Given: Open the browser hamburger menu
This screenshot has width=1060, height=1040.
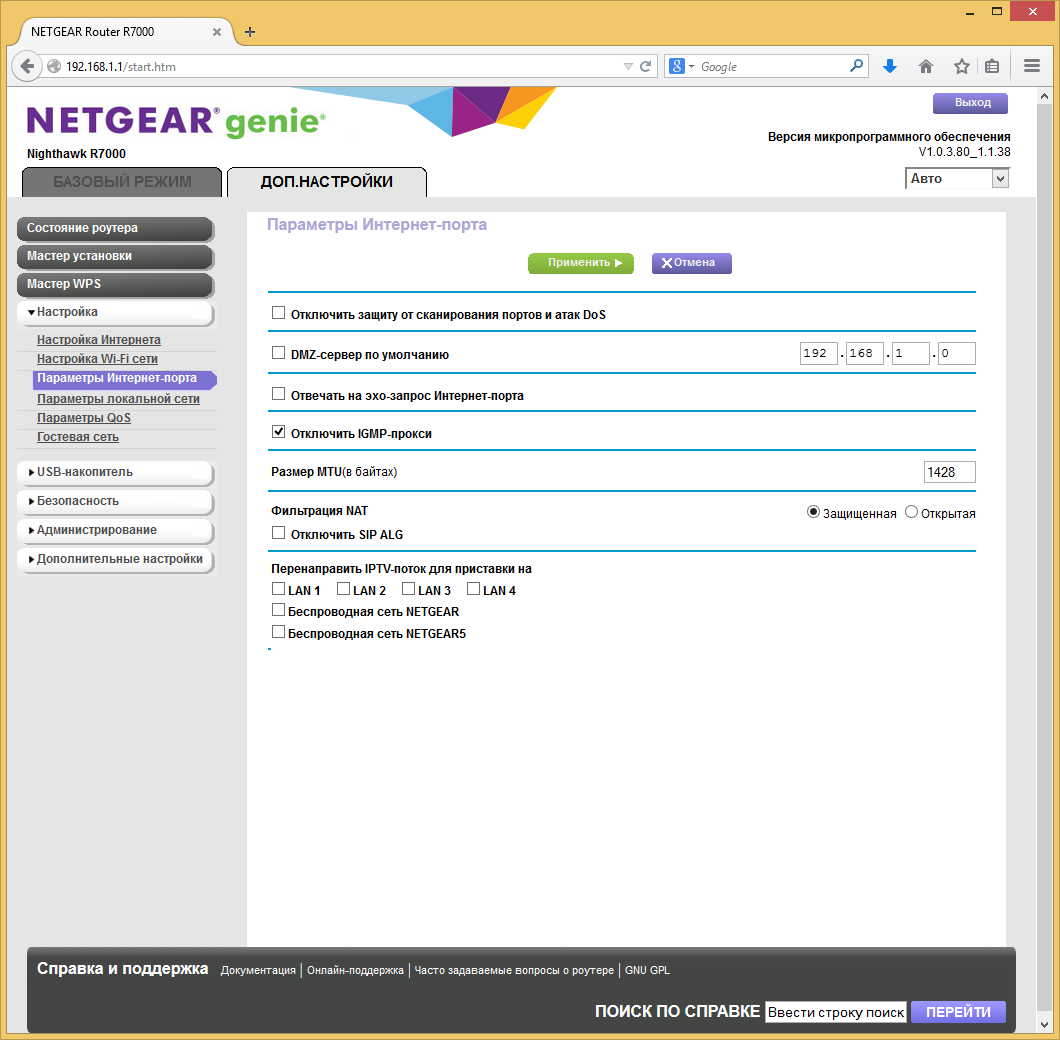Looking at the screenshot, I should 1032,66.
